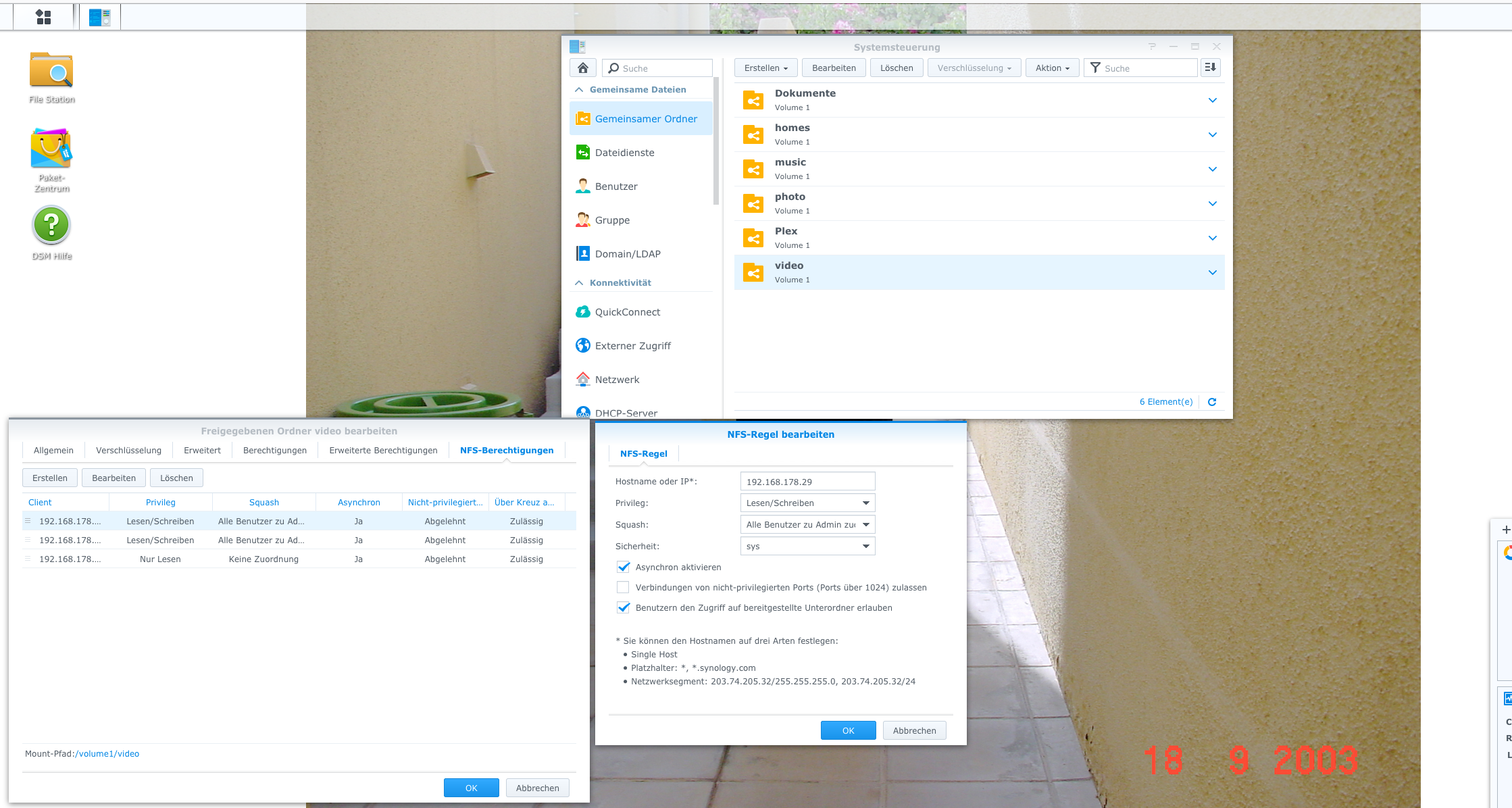
Task: Toggle Unterordner access checkbox
Action: (x=624, y=608)
